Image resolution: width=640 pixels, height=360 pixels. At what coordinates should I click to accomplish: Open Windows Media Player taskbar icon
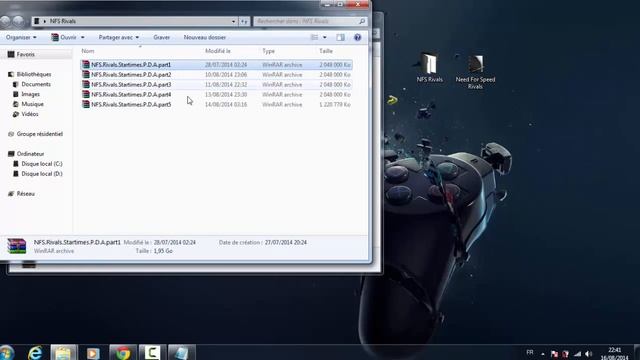93,353
